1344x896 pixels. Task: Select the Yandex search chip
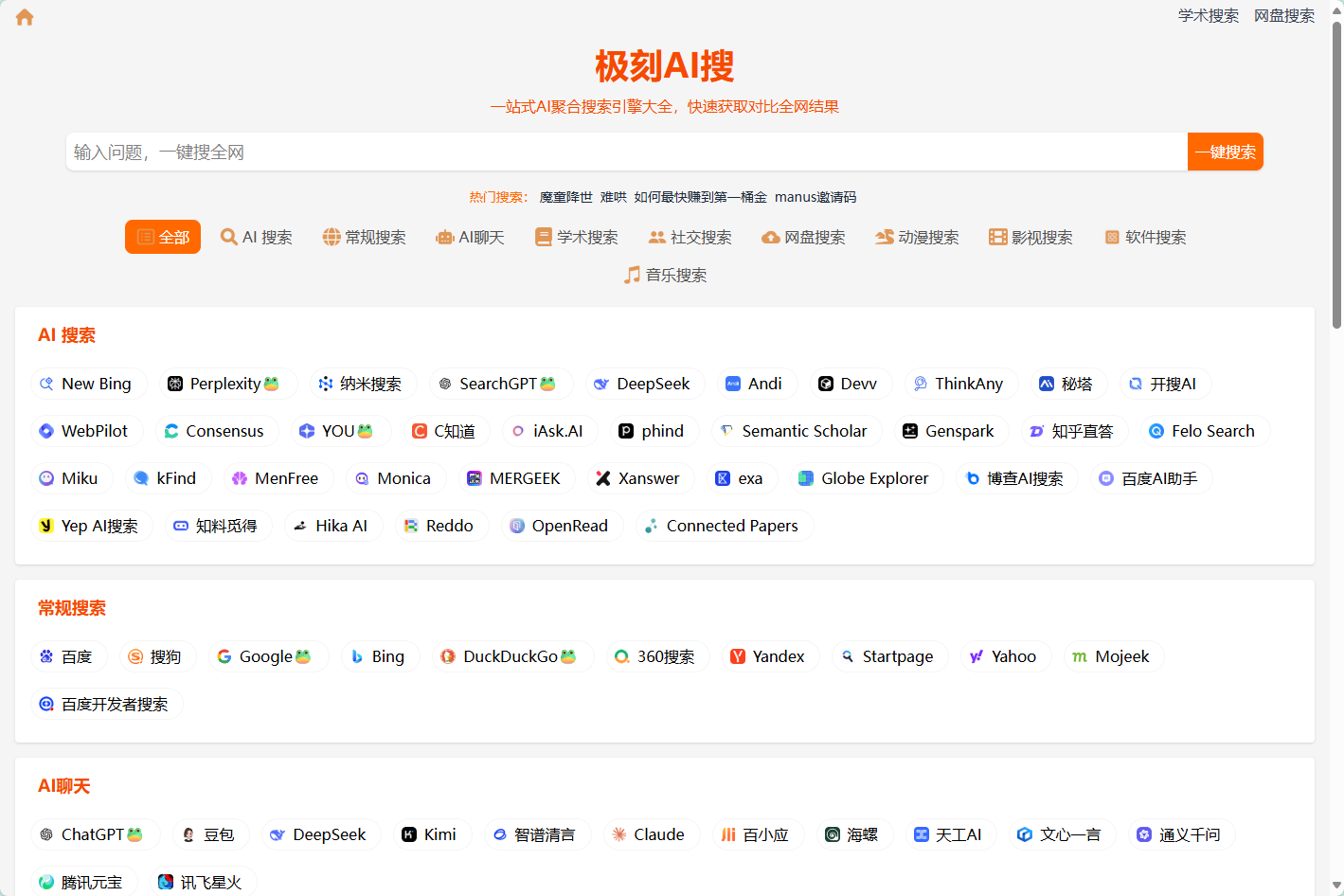tap(769, 656)
